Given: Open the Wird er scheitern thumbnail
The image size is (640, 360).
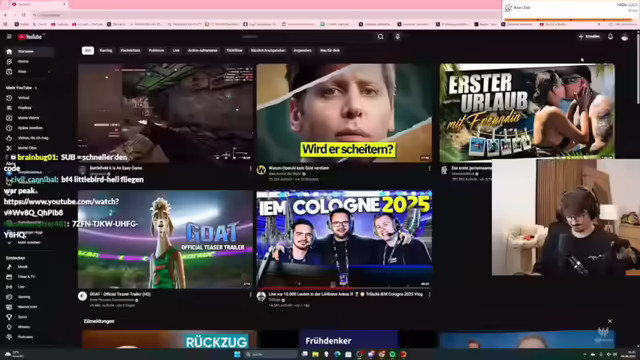Looking at the screenshot, I should (344, 113).
